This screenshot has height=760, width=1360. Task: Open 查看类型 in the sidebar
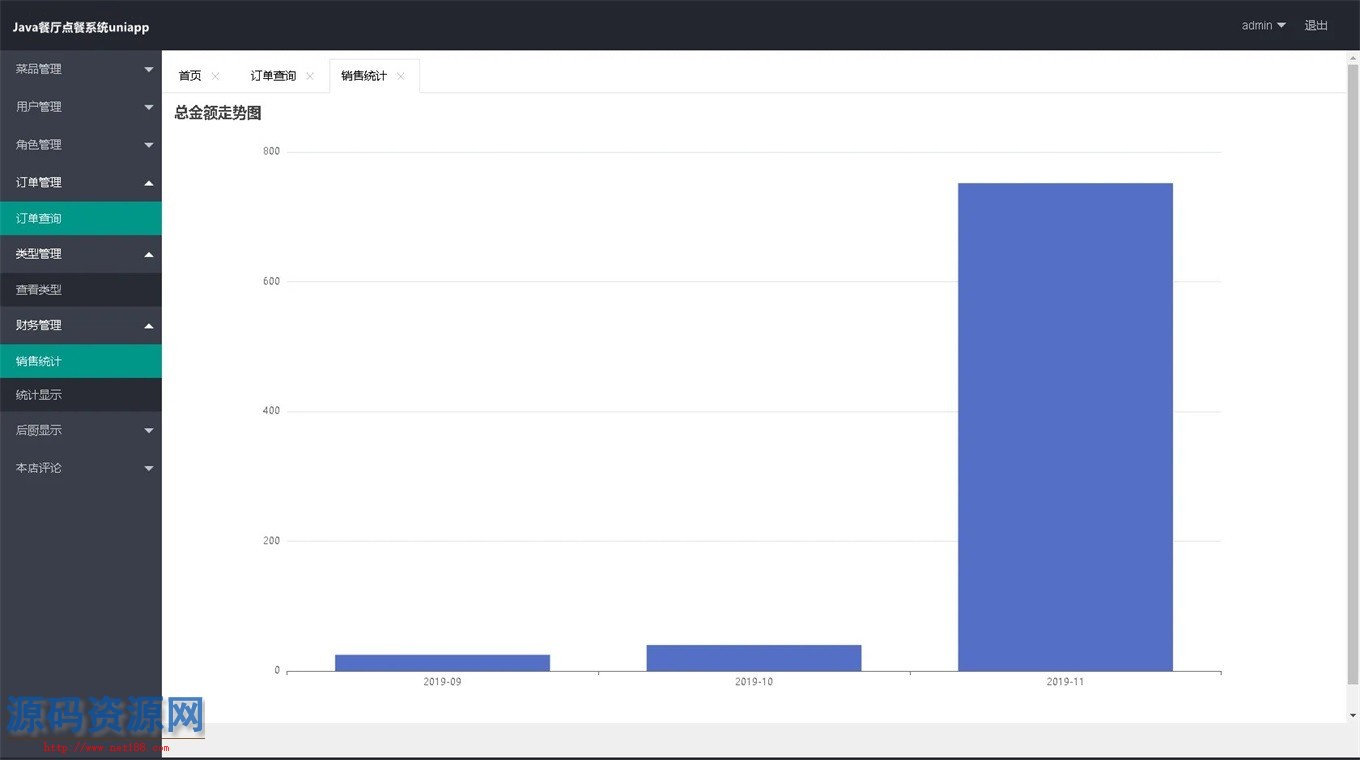tap(80, 290)
